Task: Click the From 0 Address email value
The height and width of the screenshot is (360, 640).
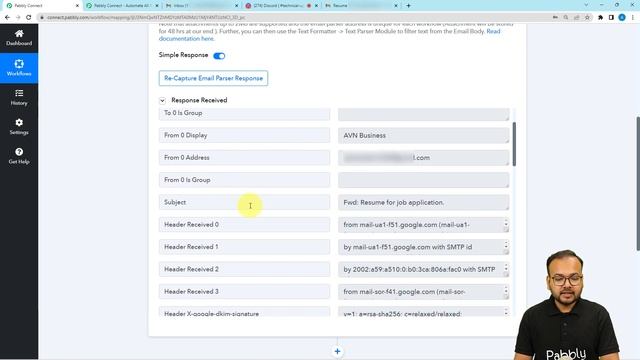Action: [423, 158]
